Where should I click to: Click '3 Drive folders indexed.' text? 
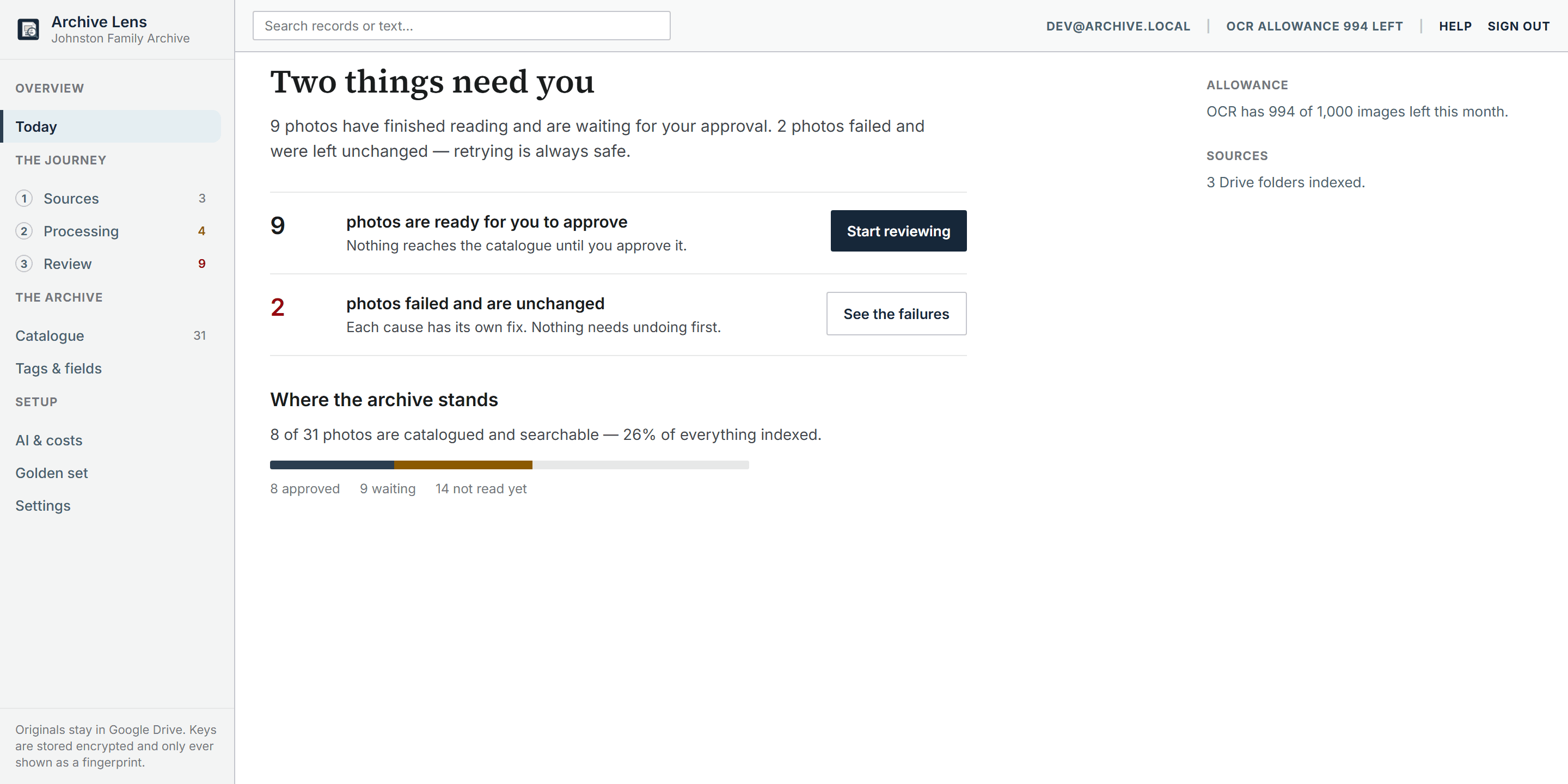[1285, 182]
